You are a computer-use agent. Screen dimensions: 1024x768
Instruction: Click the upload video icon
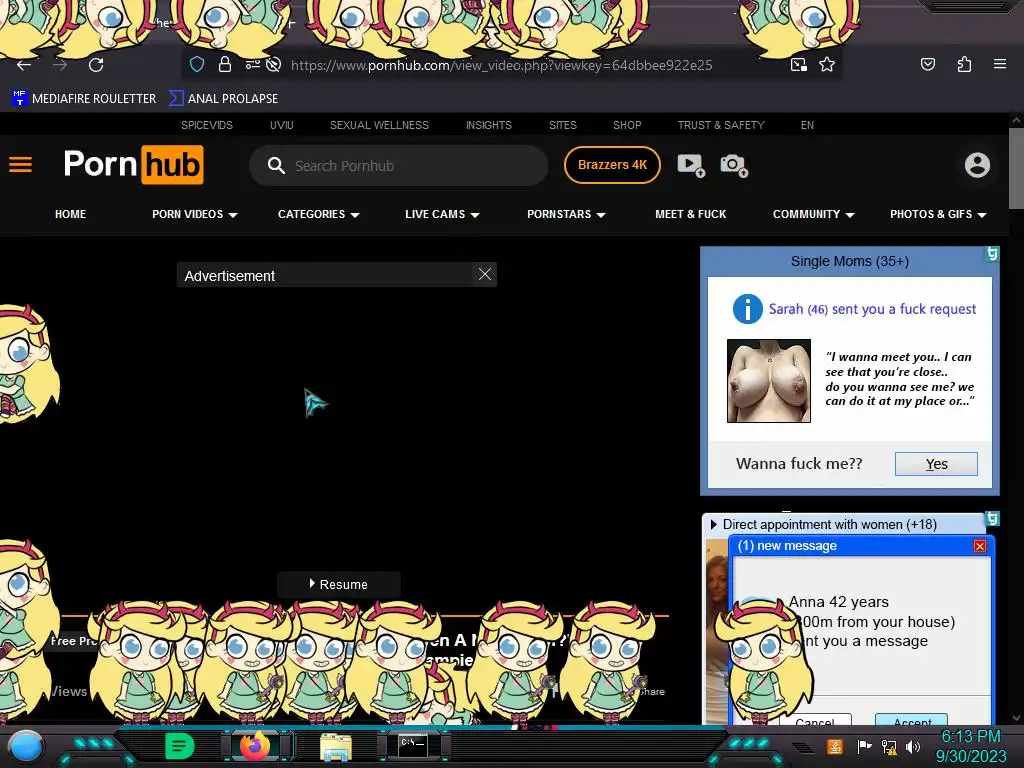(690, 165)
